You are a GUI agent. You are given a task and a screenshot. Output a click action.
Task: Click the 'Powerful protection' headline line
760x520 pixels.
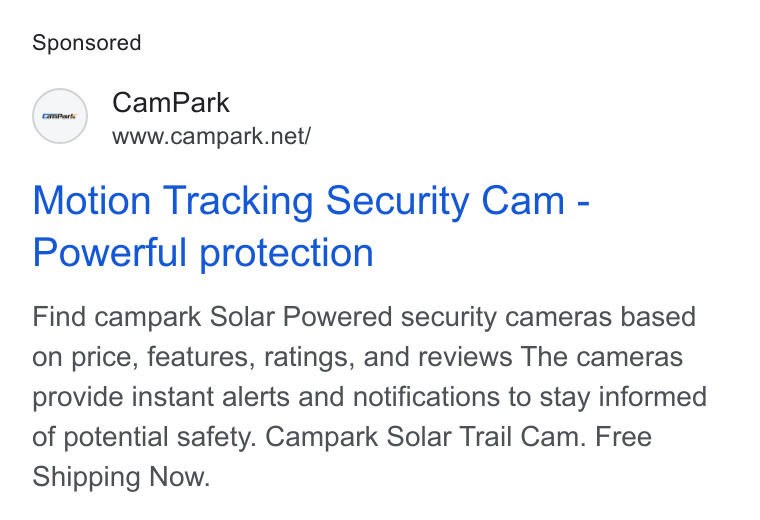pyautogui.click(x=203, y=252)
